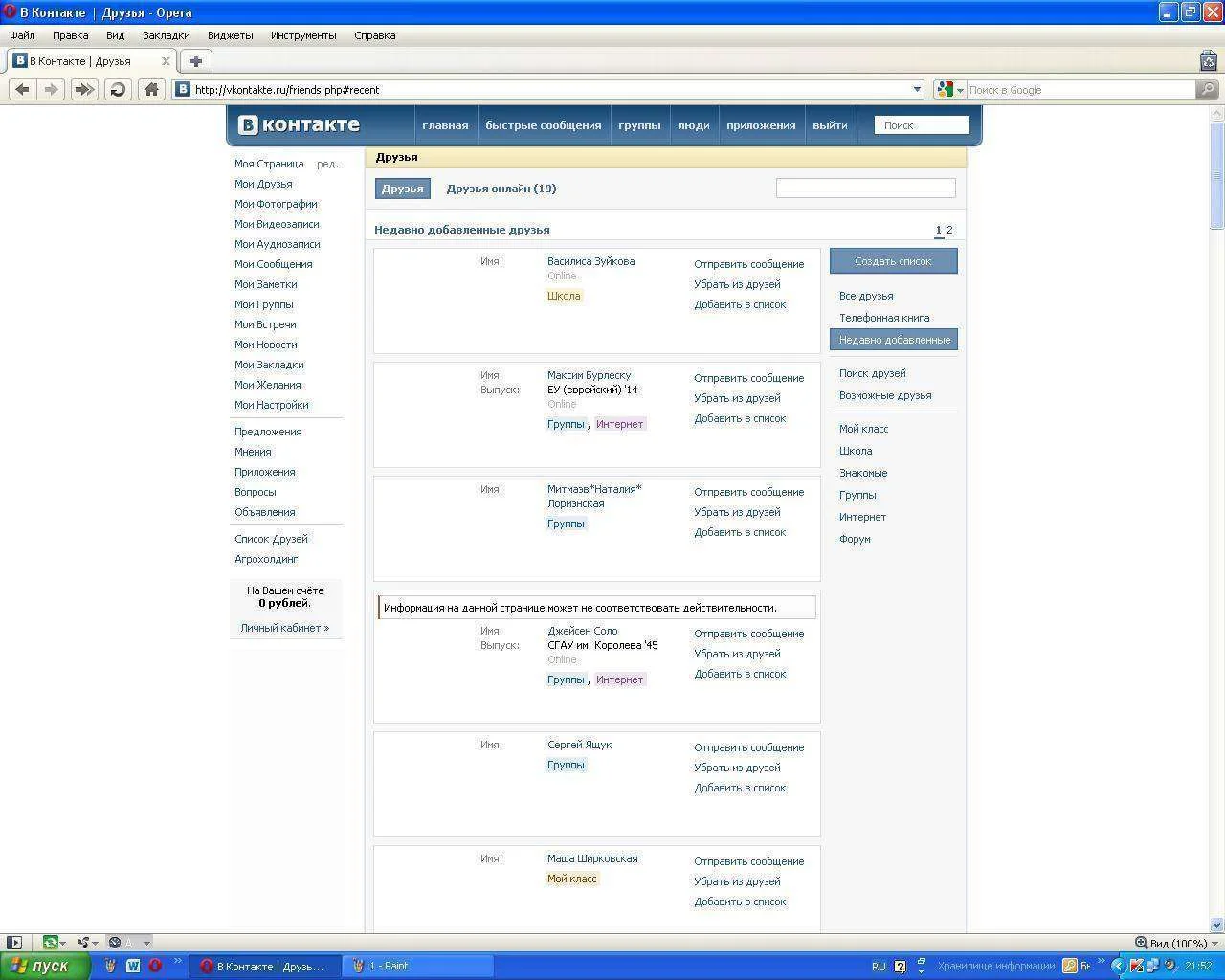1225x980 pixels.
Task: Open the home page via house icon
Action: click(x=151, y=89)
